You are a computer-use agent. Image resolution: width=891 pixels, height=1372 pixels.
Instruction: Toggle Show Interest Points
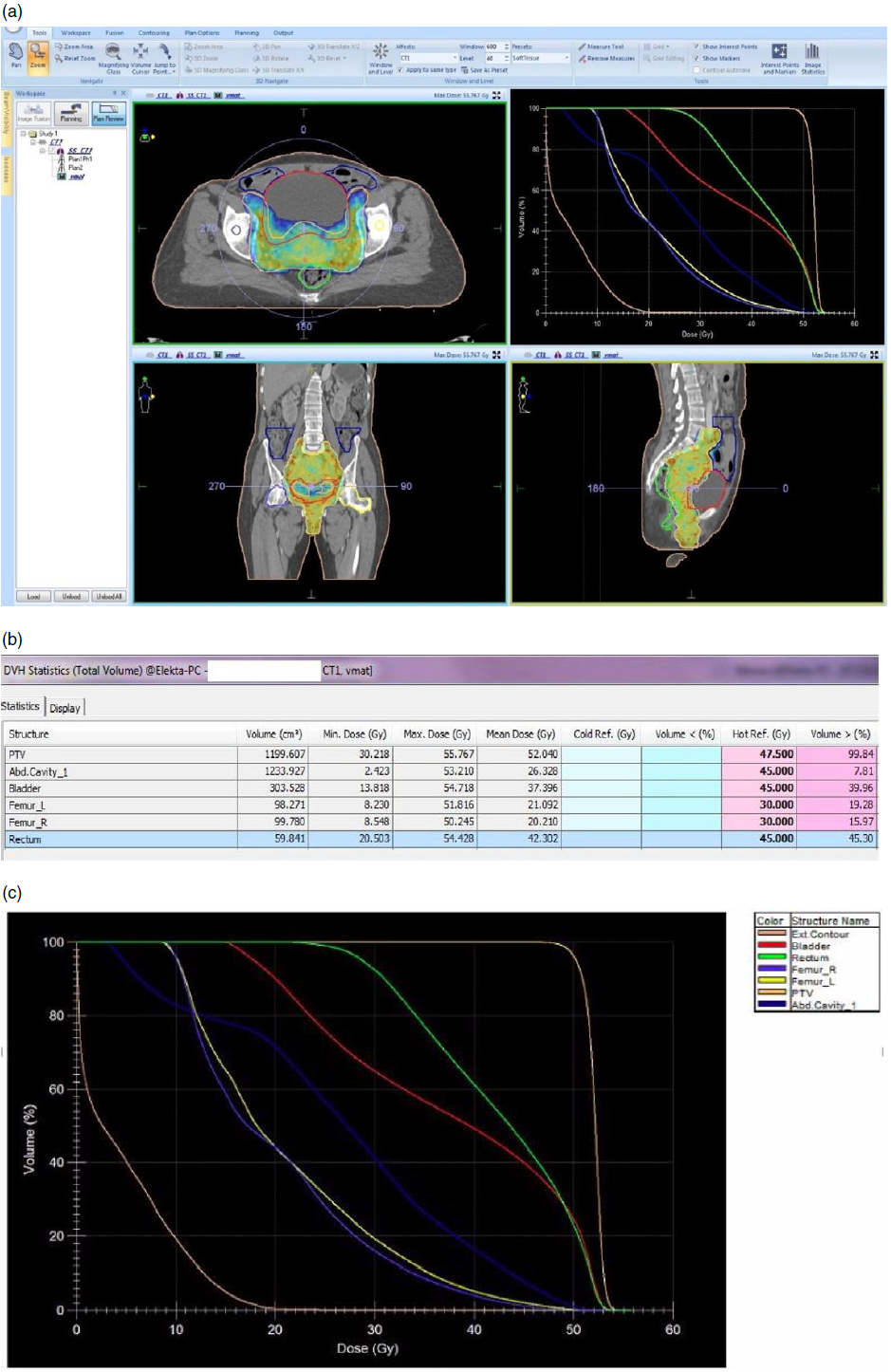coord(696,48)
